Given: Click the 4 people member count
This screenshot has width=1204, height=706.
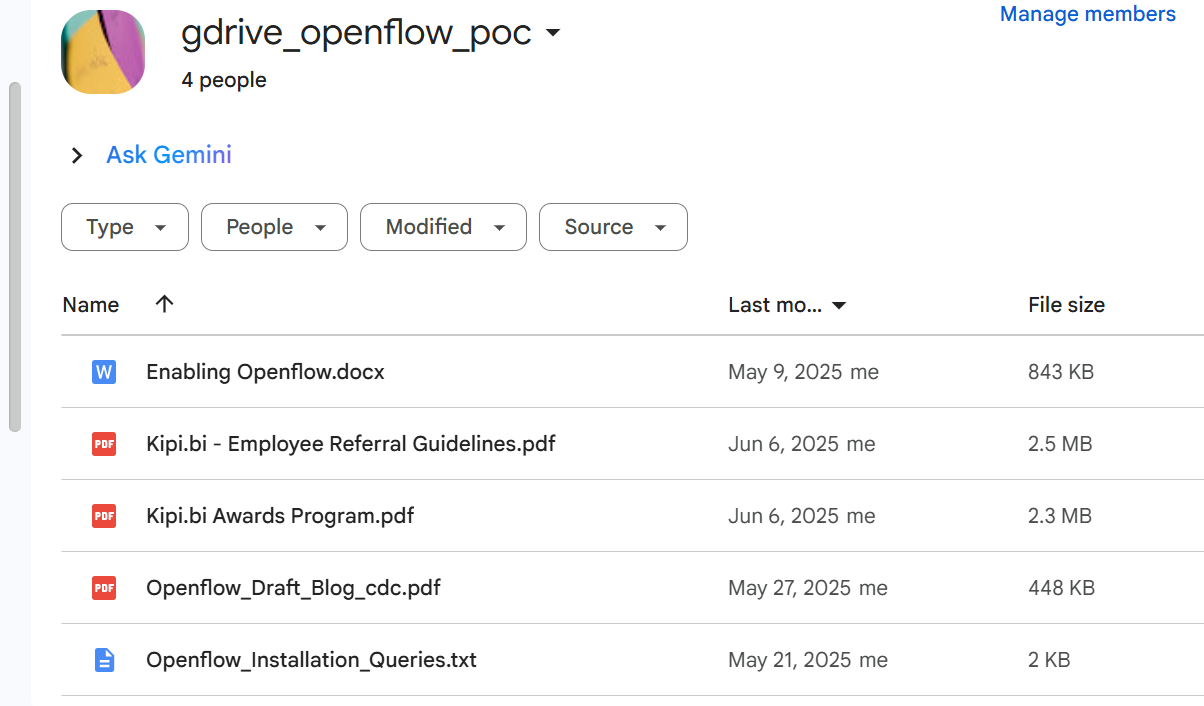Looking at the screenshot, I should pyautogui.click(x=224, y=80).
